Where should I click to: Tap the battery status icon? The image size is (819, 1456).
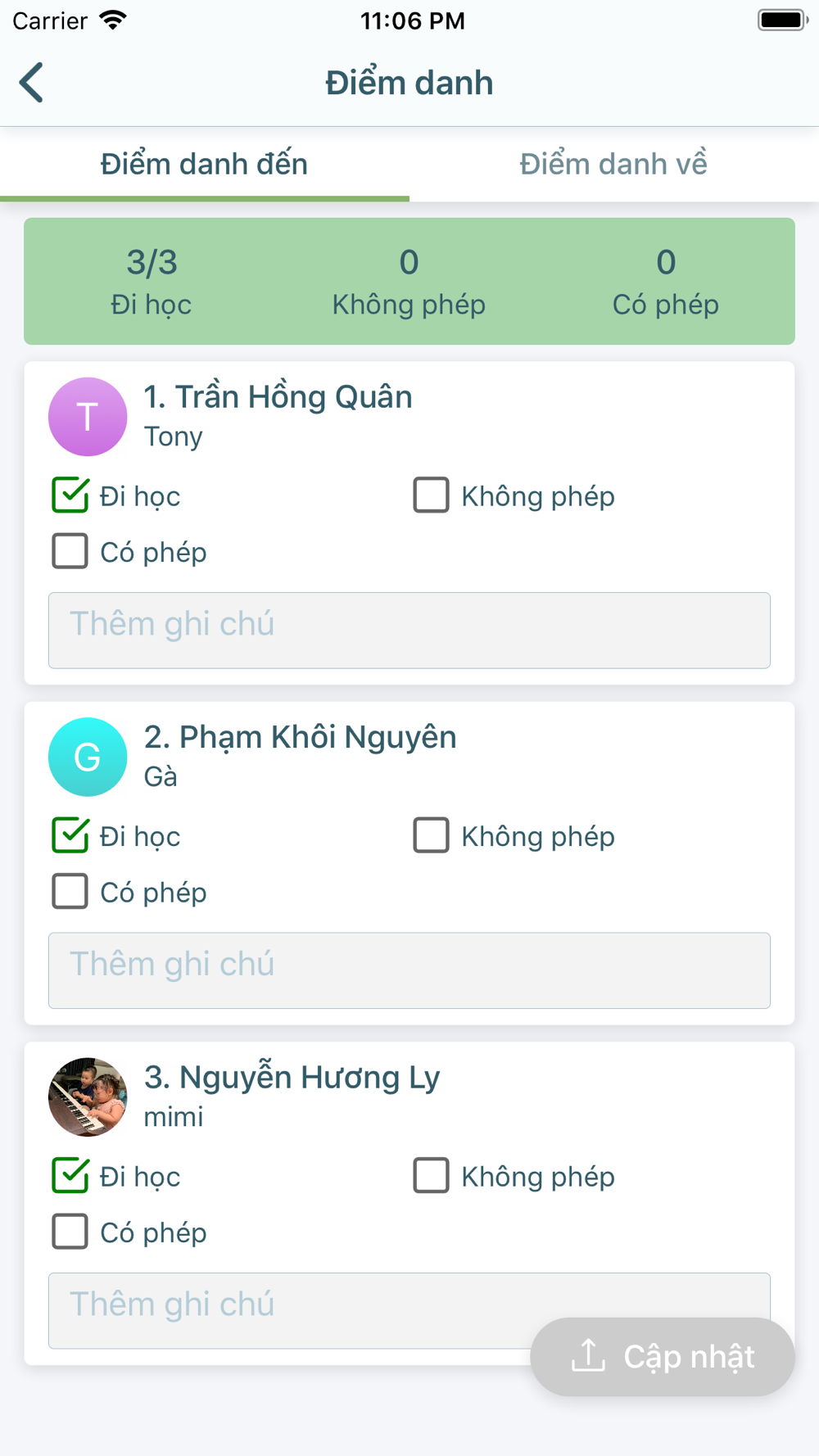tap(782, 20)
